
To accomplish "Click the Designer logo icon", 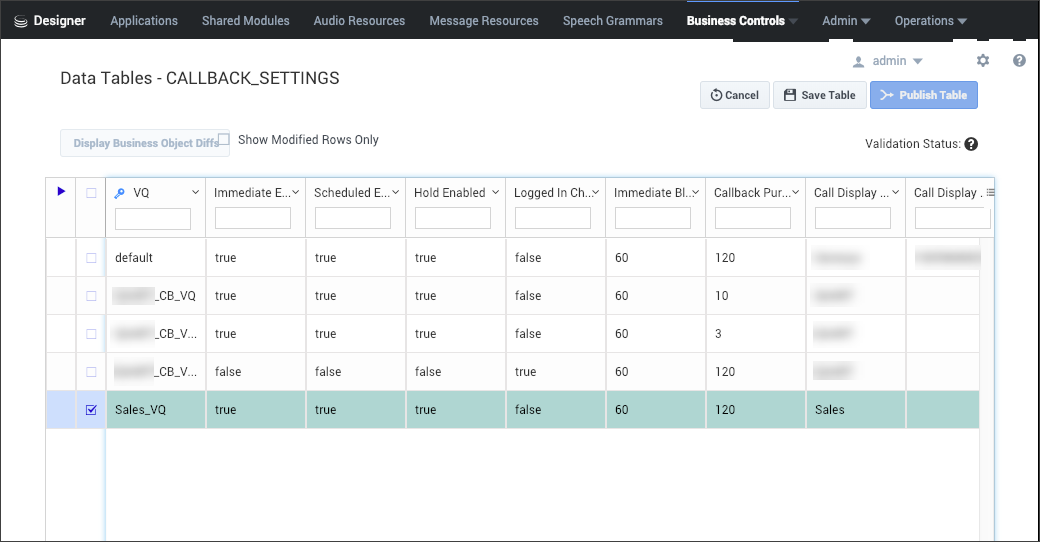I will [20, 21].
